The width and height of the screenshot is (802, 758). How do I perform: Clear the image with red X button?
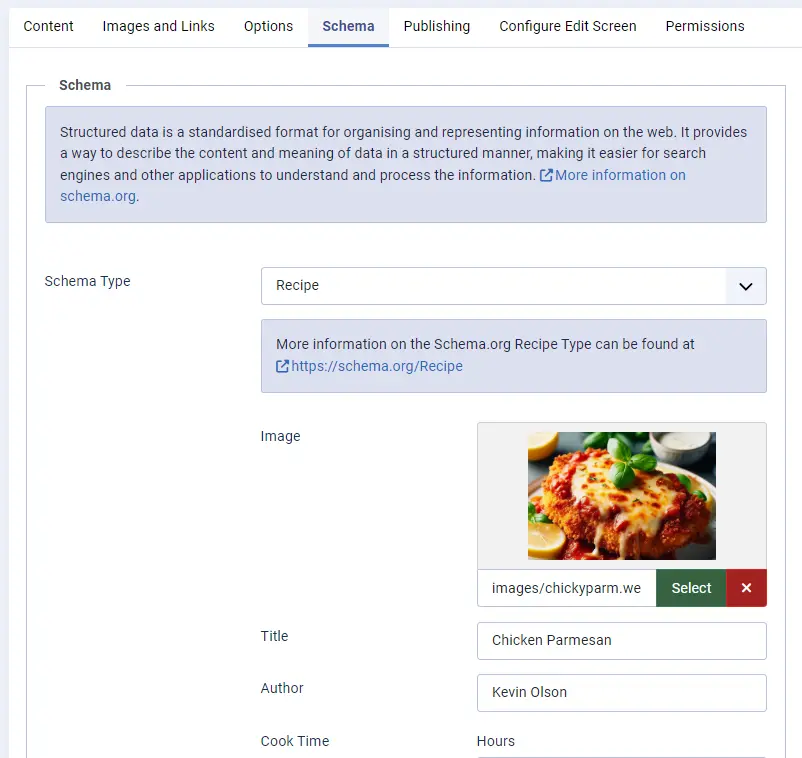pos(746,588)
